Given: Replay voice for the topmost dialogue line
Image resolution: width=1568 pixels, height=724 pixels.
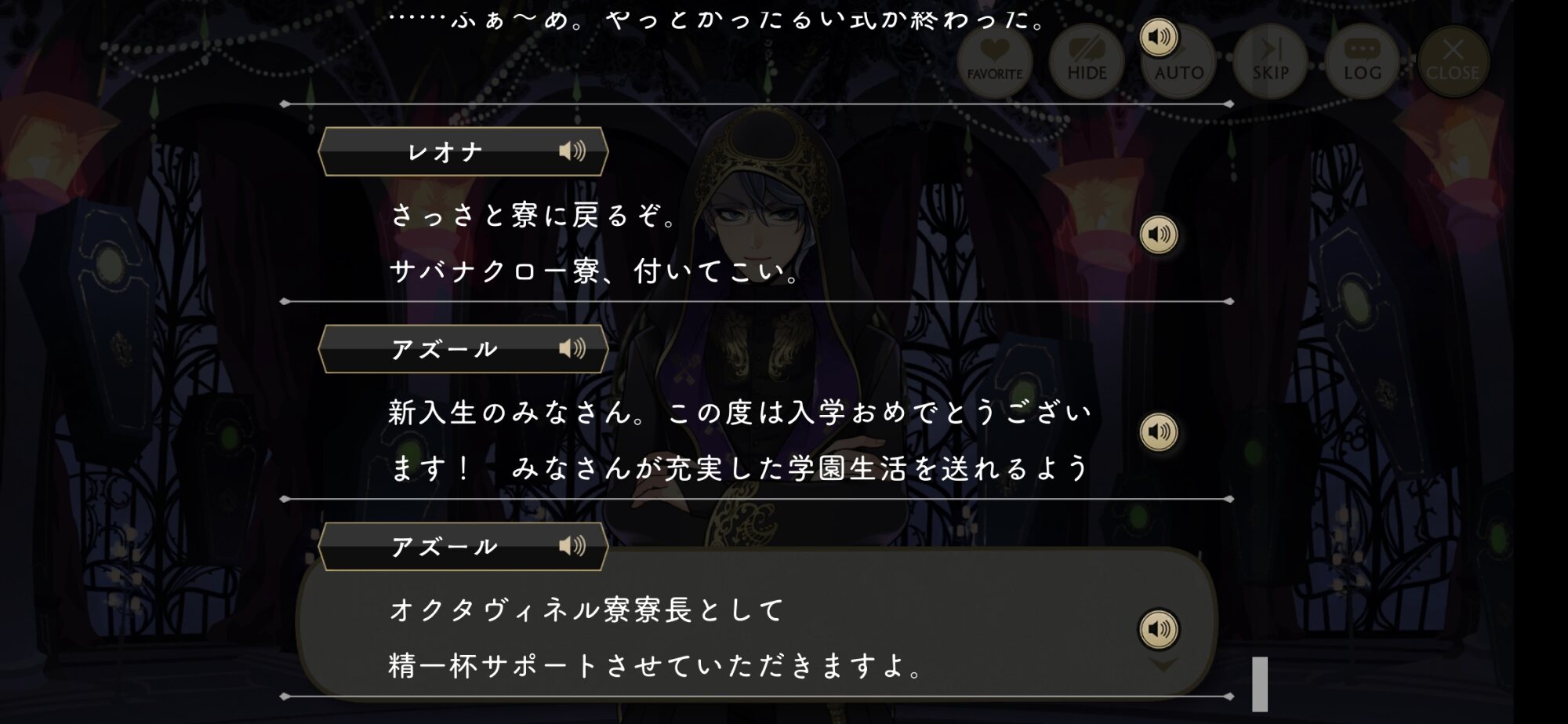Looking at the screenshot, I should point(1159,37).
